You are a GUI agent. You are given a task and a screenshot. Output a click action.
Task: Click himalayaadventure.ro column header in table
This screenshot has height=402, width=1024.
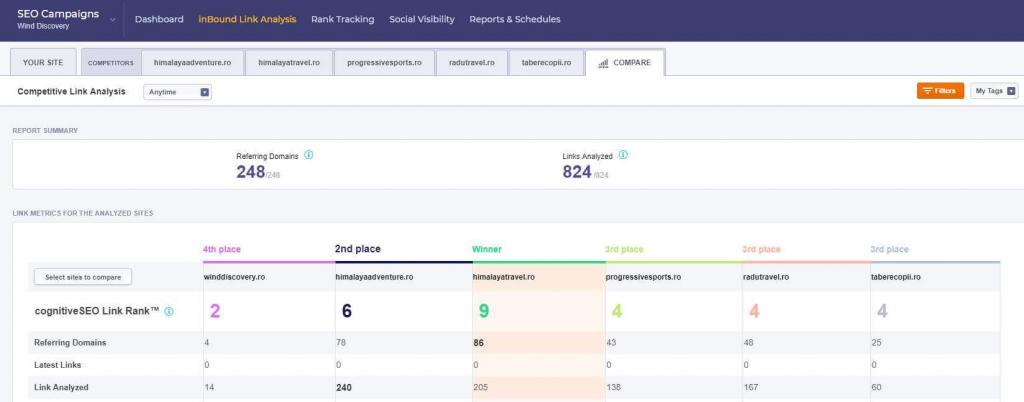tap(374, 277)
